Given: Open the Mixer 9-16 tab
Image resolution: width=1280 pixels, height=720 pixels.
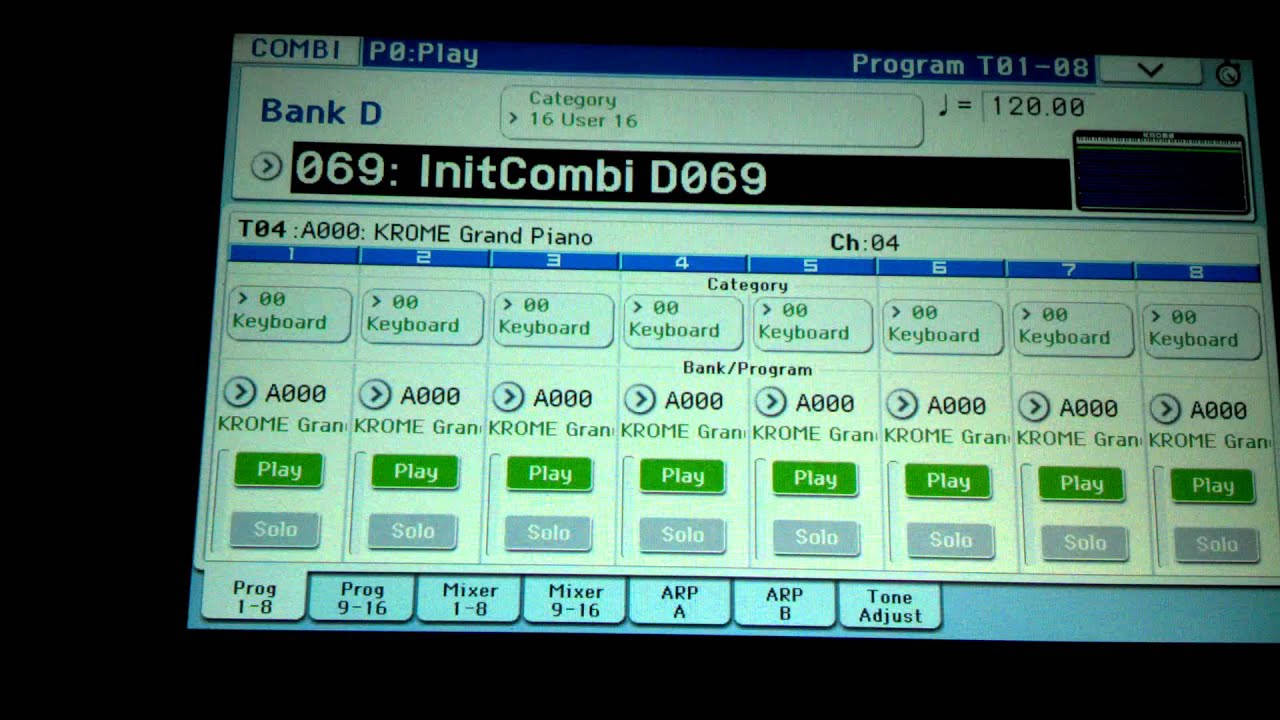Looking at the screenshot, I should (x=576, y=601).
